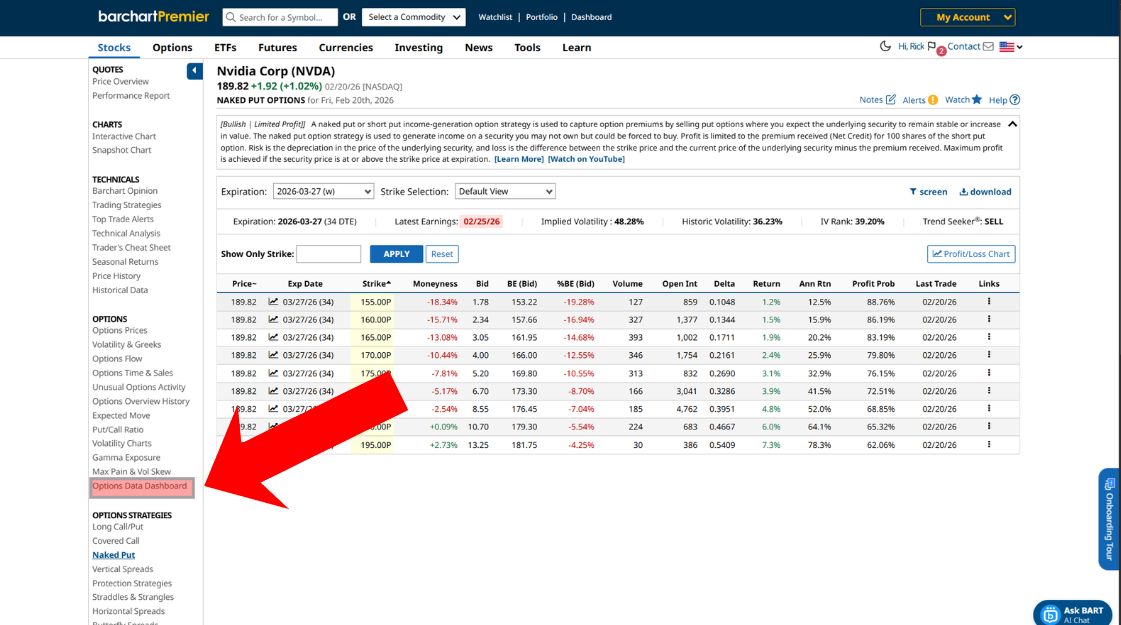1121x625 pixels.
Task: Open the top Dashboard link
Action: coord(591,17)
